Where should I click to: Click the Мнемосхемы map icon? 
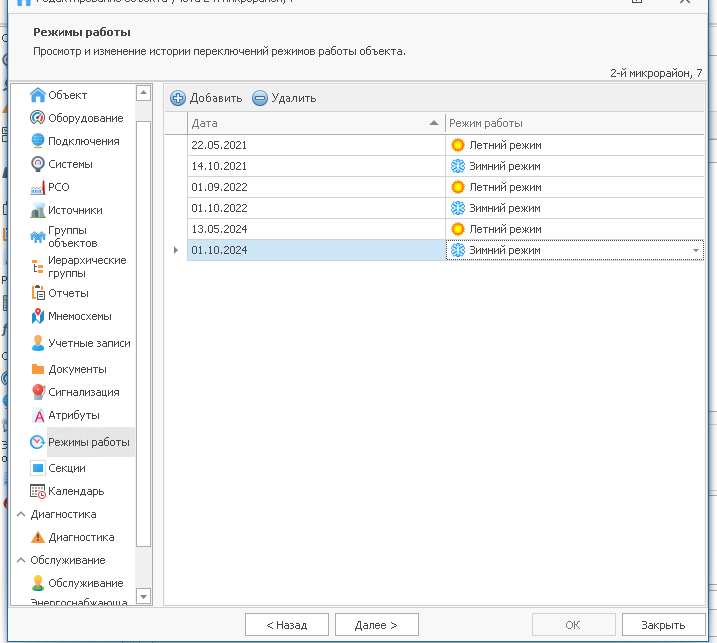(x=38, y=316)
